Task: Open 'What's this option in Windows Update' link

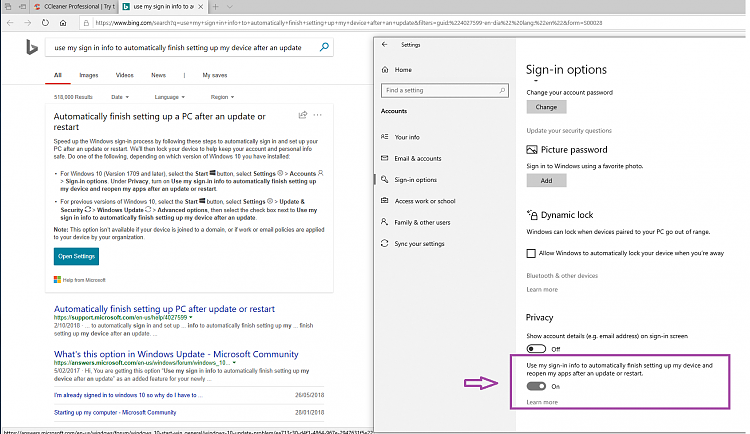Action: (x=176, y=354)
